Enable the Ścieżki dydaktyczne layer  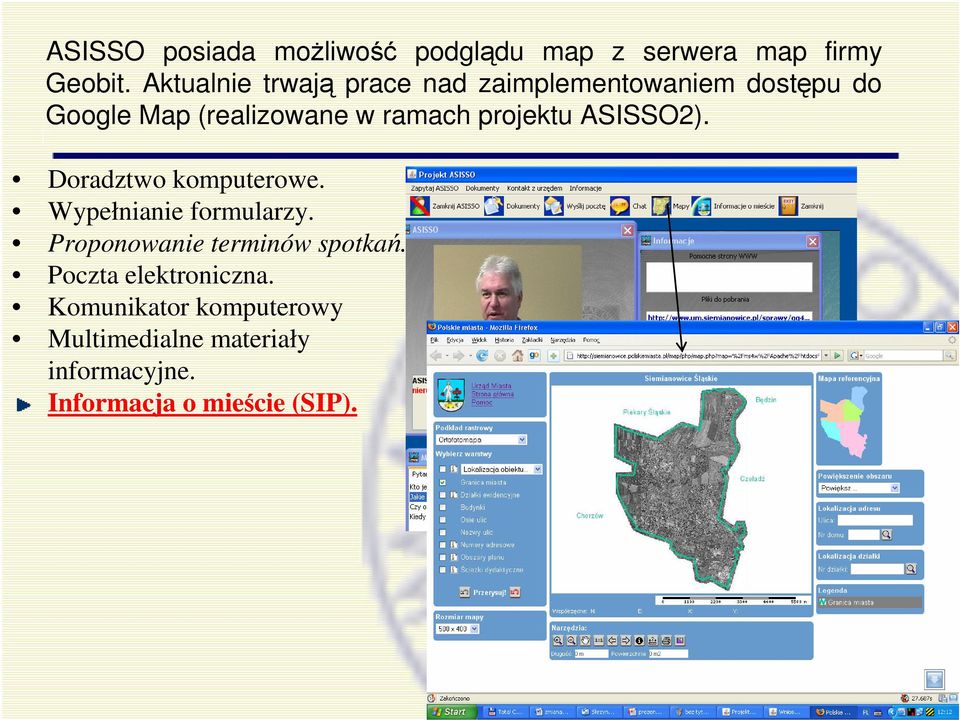(443, 570)
